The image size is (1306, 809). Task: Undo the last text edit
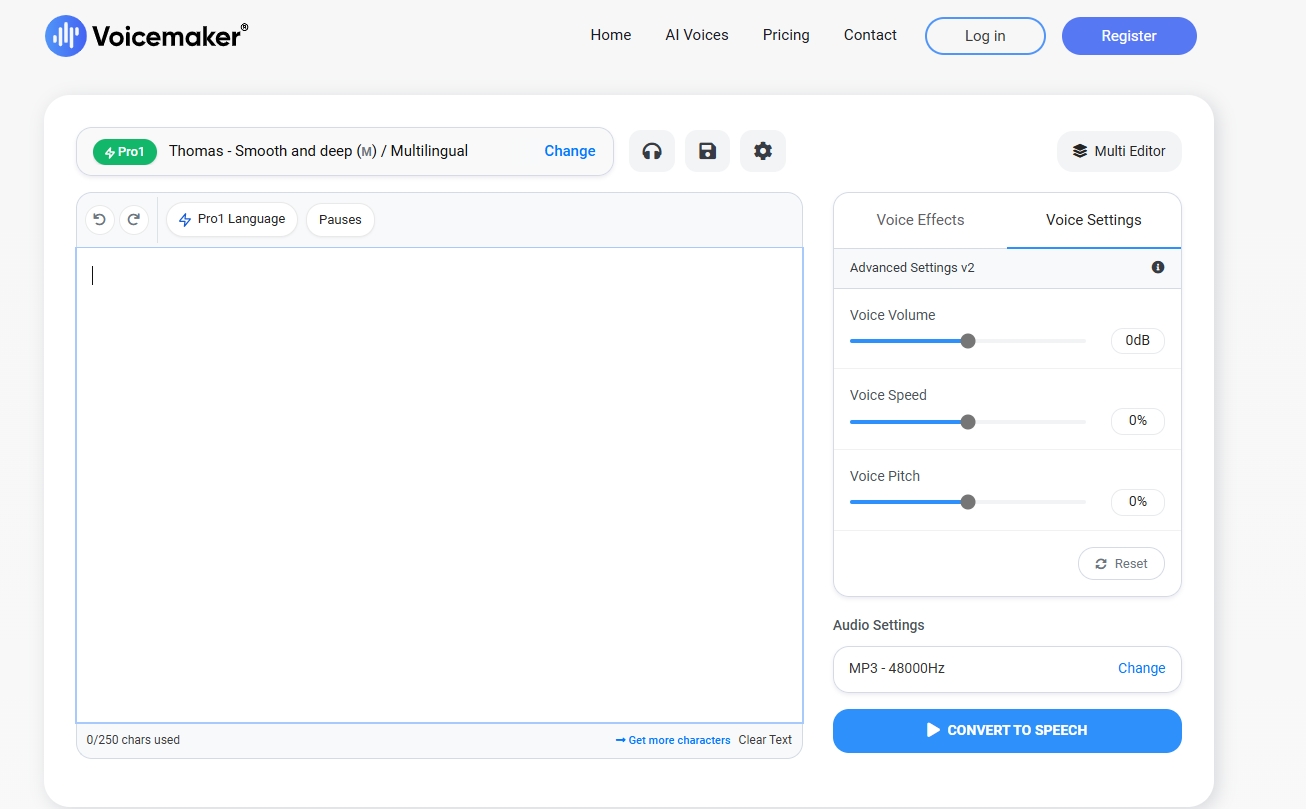tap(99, 220)
